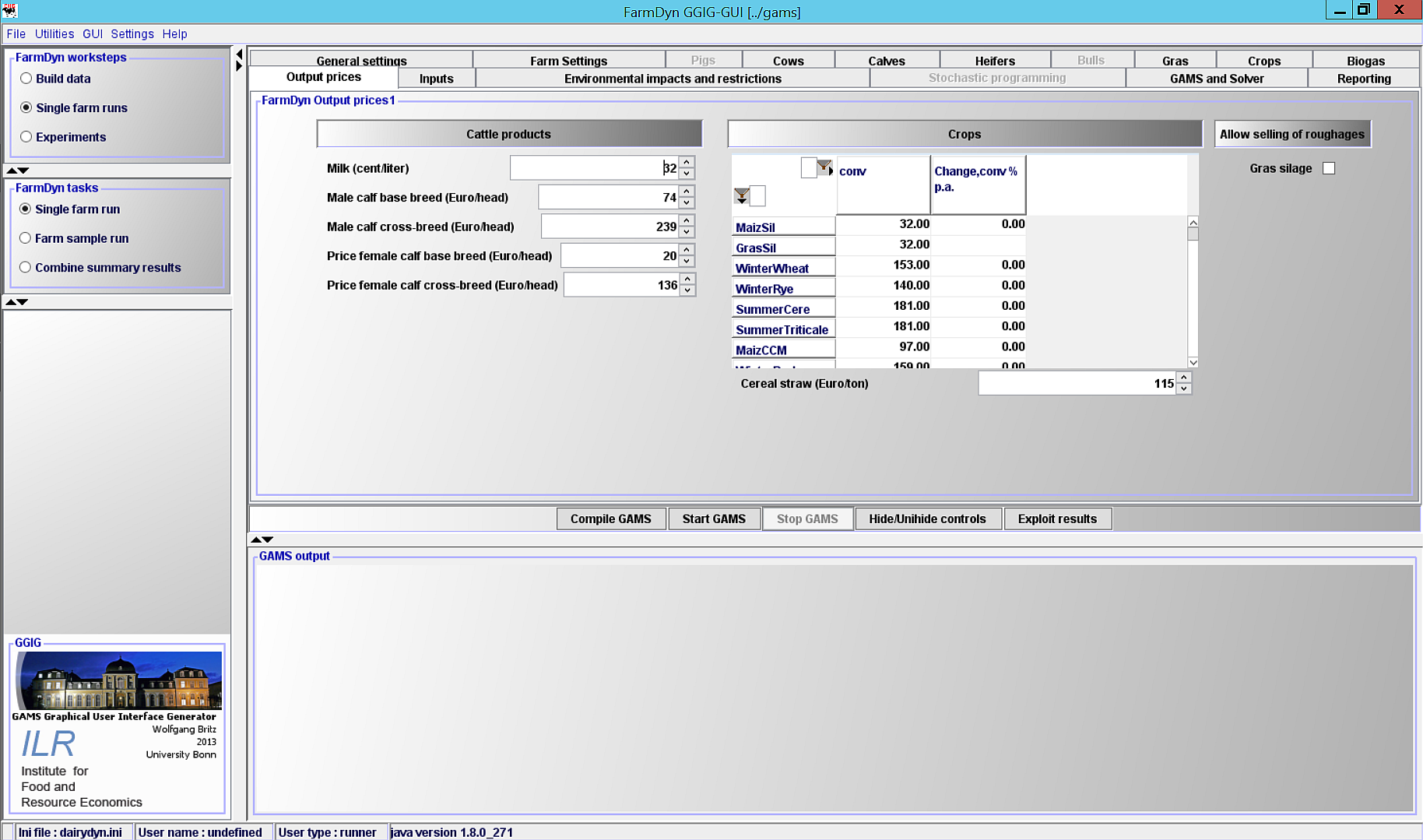The image size is (1423, 840).
Task: Click the FarmDyn app icon in title bar
Action: click(9, 10)
